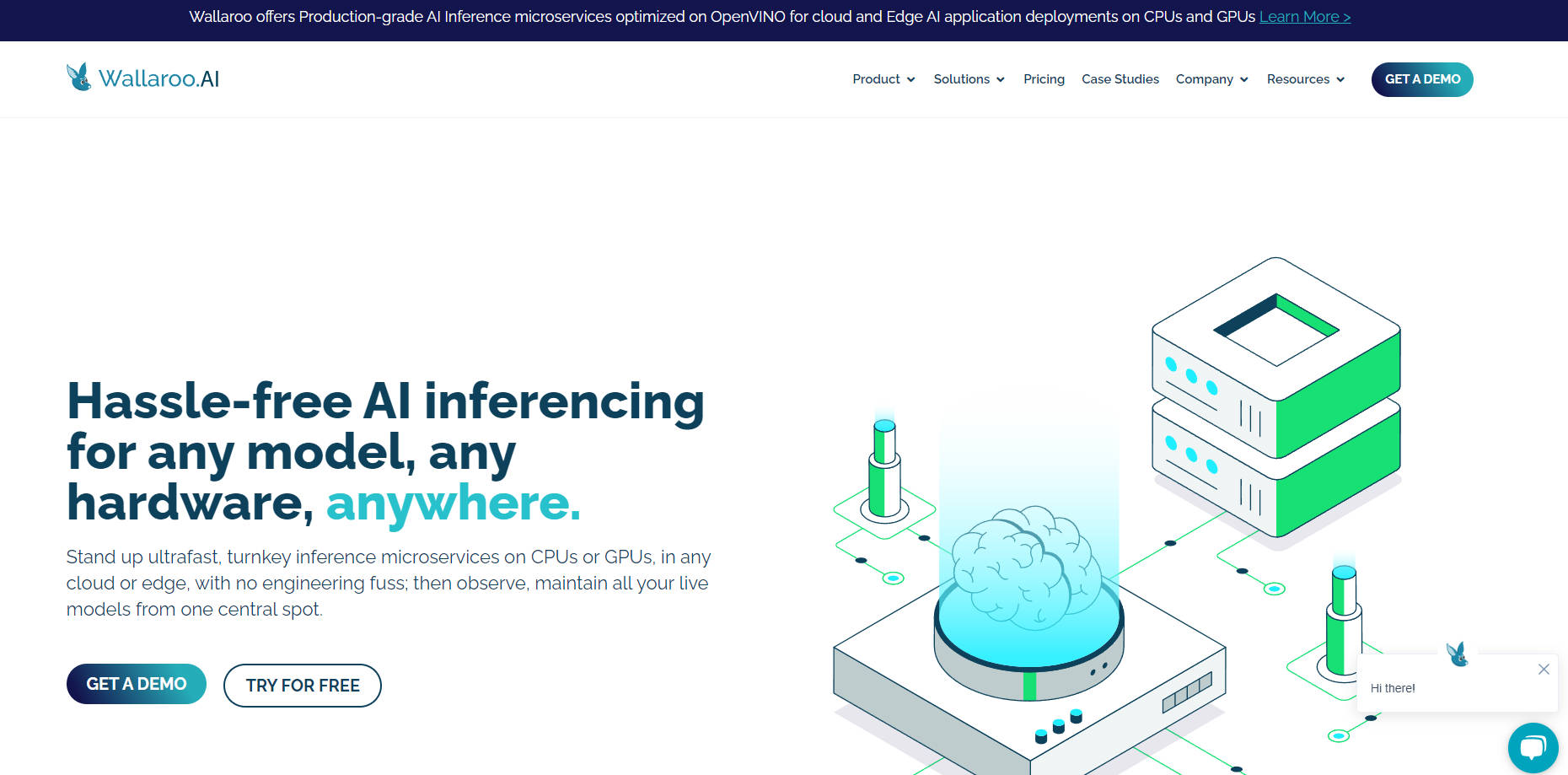
Task: Follow the 'Learn More >' banner link
Action: coord(1304,17)
